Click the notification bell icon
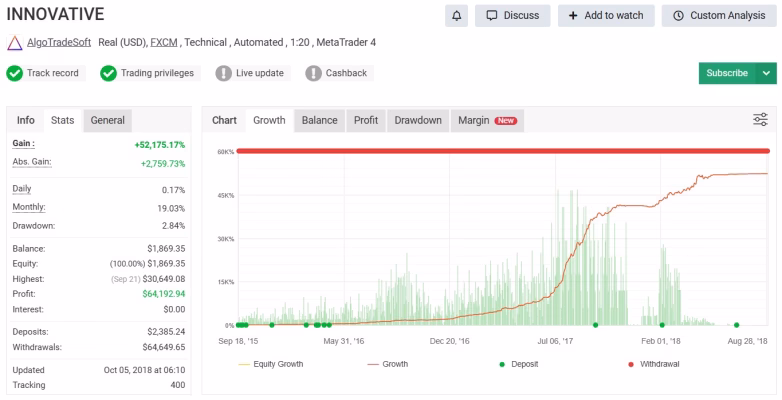Screen dimensions: 782x400 [x=456, y=16]
